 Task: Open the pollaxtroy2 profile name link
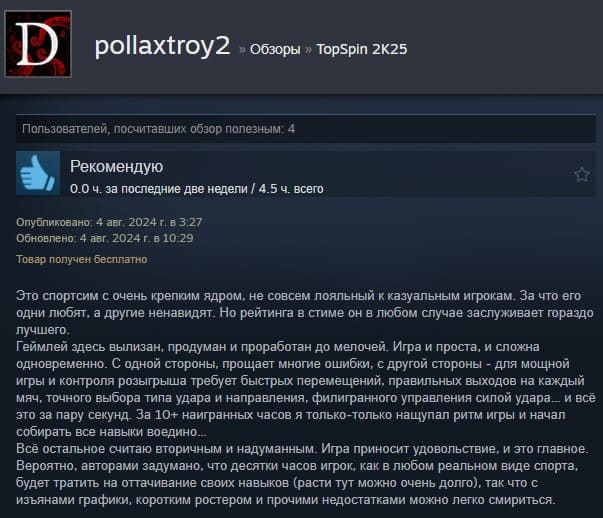click(162, 45)
